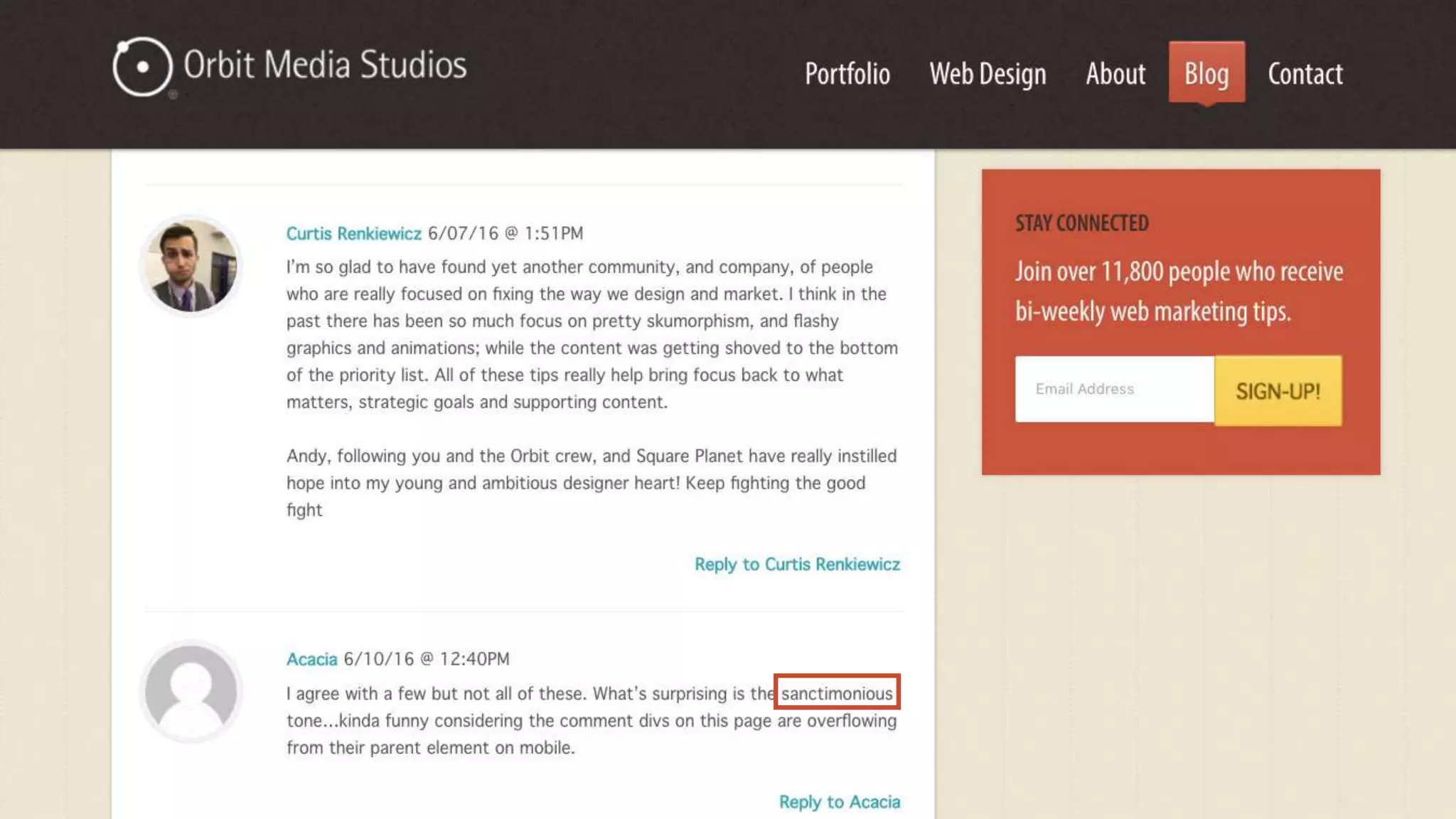Click Acacia's default gray avatar icon
The width and height of the screenshot is (1456, 819).
pyautogui.click(x=191, y=691)
